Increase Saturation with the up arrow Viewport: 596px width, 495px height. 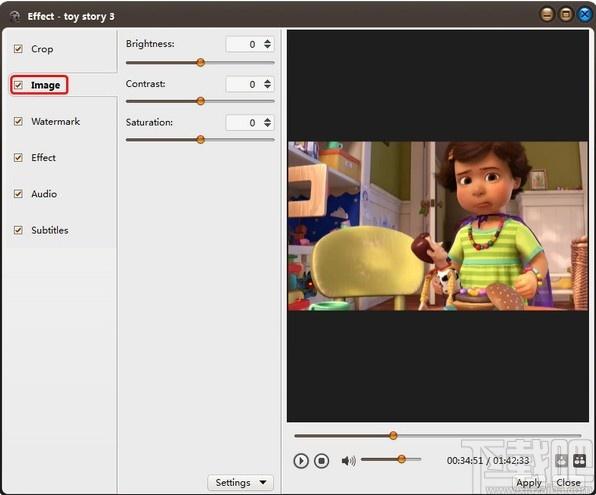[x=268, y=119]
